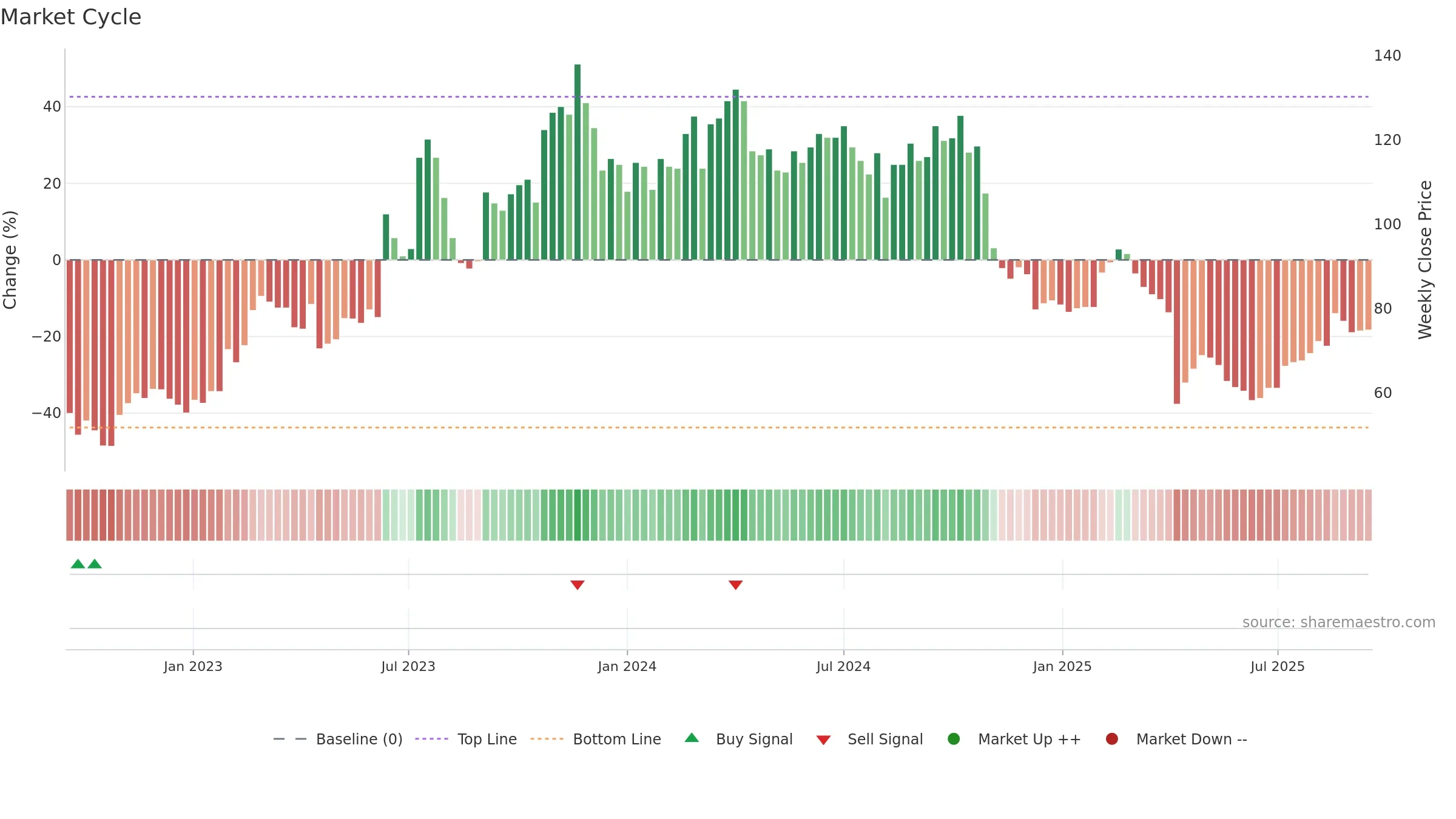Click the Jul 2025 axis label
Viewport: 1456px width, 819px height.
coord(1278,666)
